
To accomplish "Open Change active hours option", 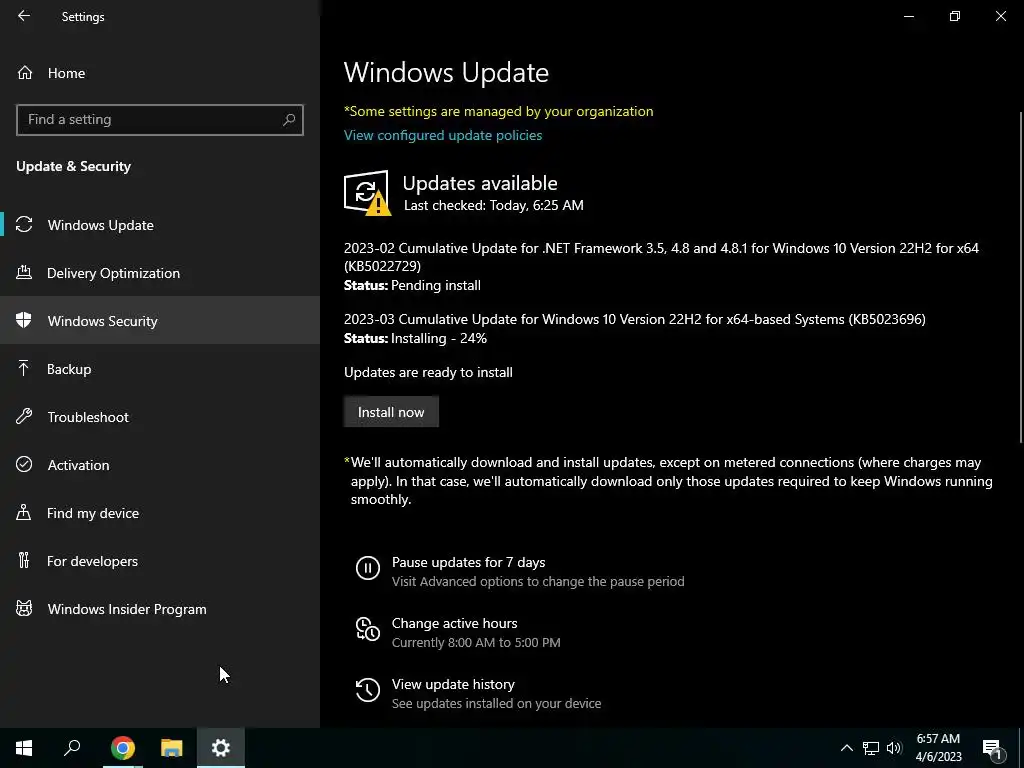I will coord(455,624).
